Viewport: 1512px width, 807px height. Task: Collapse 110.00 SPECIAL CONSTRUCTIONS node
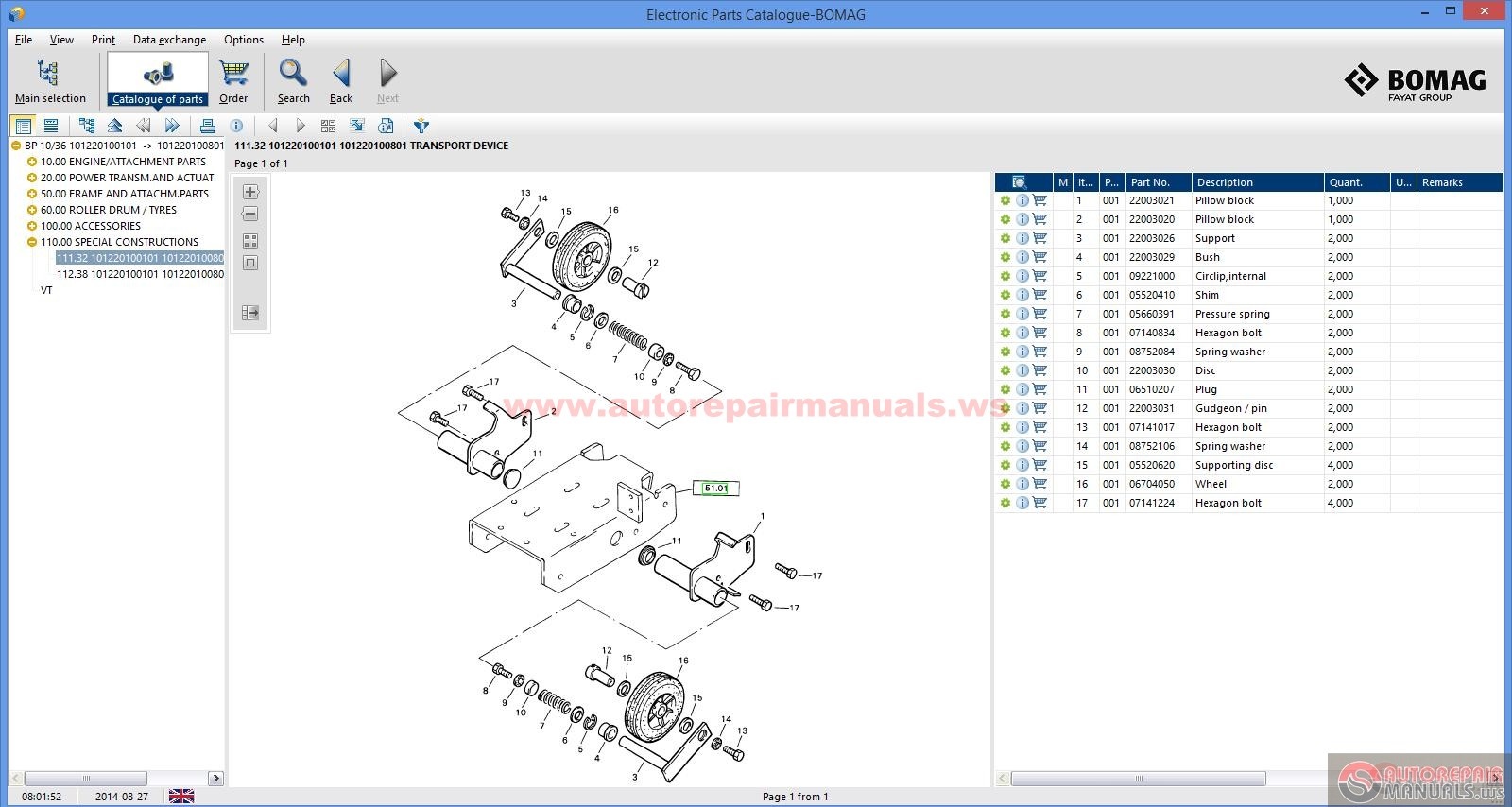[x=32, y=242]
